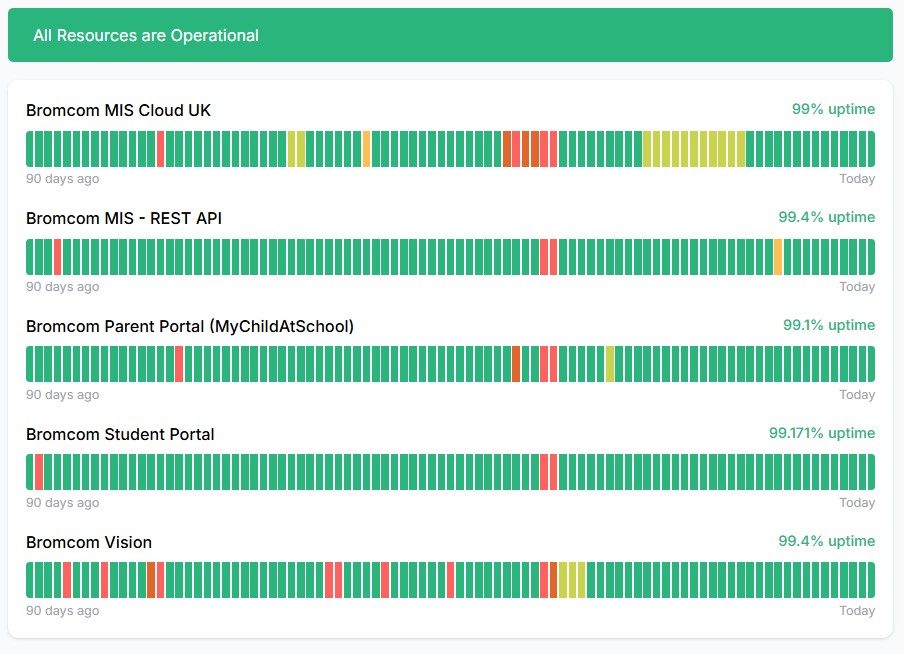Click the All Resources are Operational banner
The height and width of the screenshot is (654, 904).
[x=450, y=35]
